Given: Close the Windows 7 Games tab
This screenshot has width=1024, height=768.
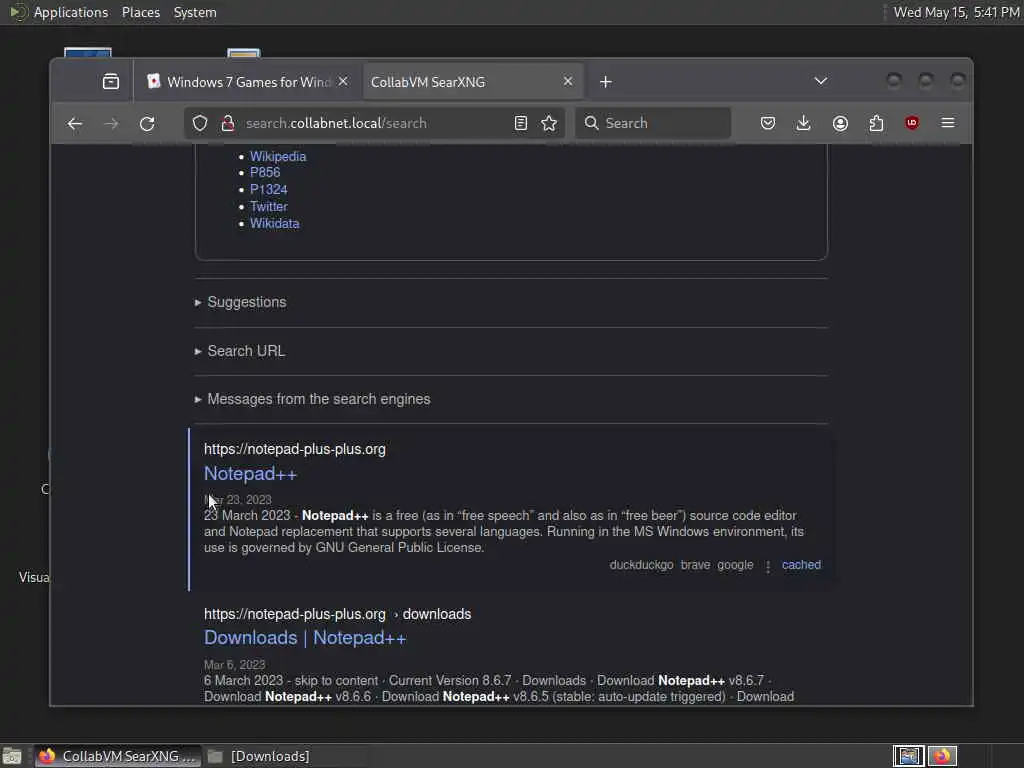Looking at the screenshot, I should pyautogui.click(x=344, y=81).
